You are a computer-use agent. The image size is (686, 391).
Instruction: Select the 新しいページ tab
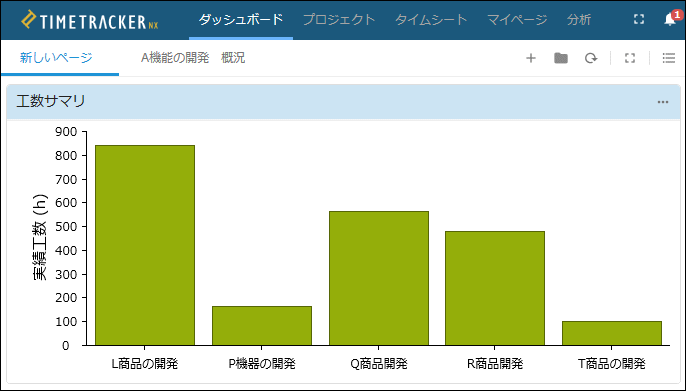tap(56, 58)
